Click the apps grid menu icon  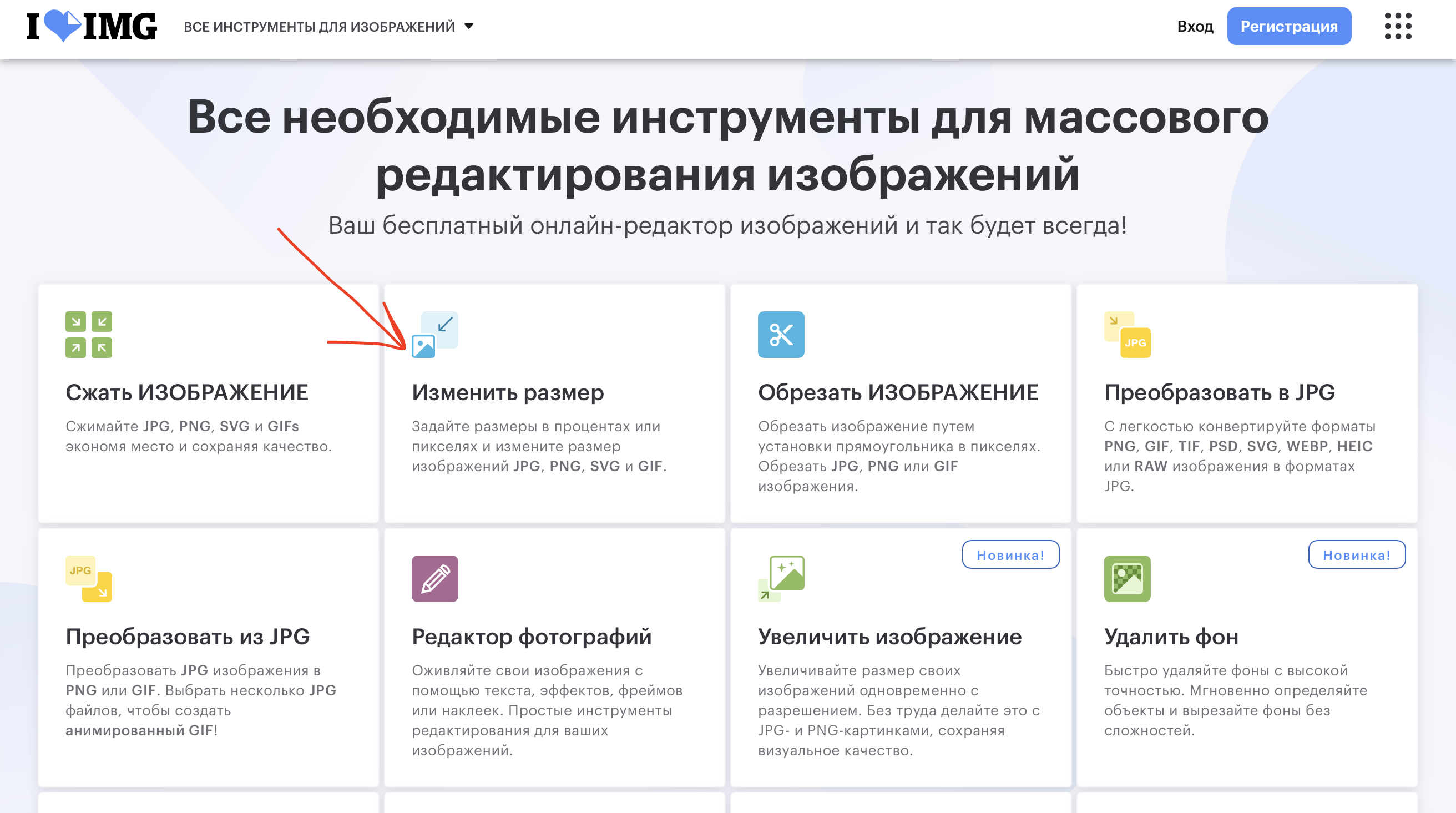coord(1398,27)
